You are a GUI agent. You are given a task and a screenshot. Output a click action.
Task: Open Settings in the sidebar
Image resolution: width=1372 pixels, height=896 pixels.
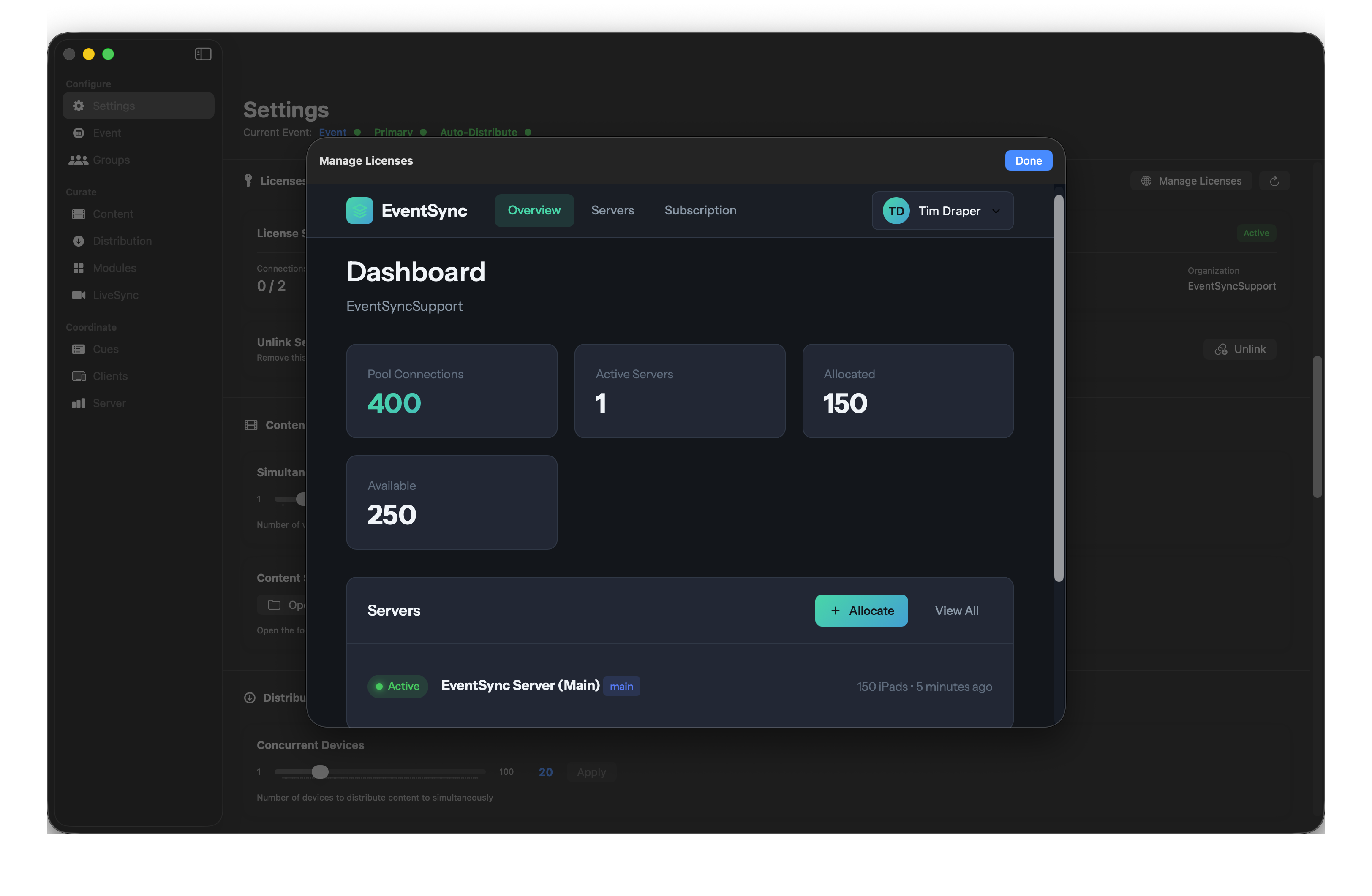click(139, 106)
